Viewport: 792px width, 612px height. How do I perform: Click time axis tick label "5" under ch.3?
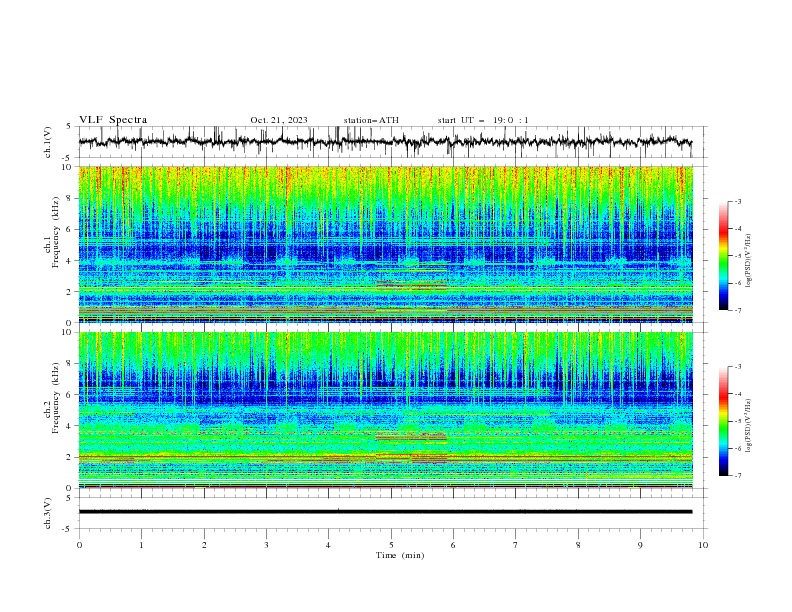(x=391, y=545)
